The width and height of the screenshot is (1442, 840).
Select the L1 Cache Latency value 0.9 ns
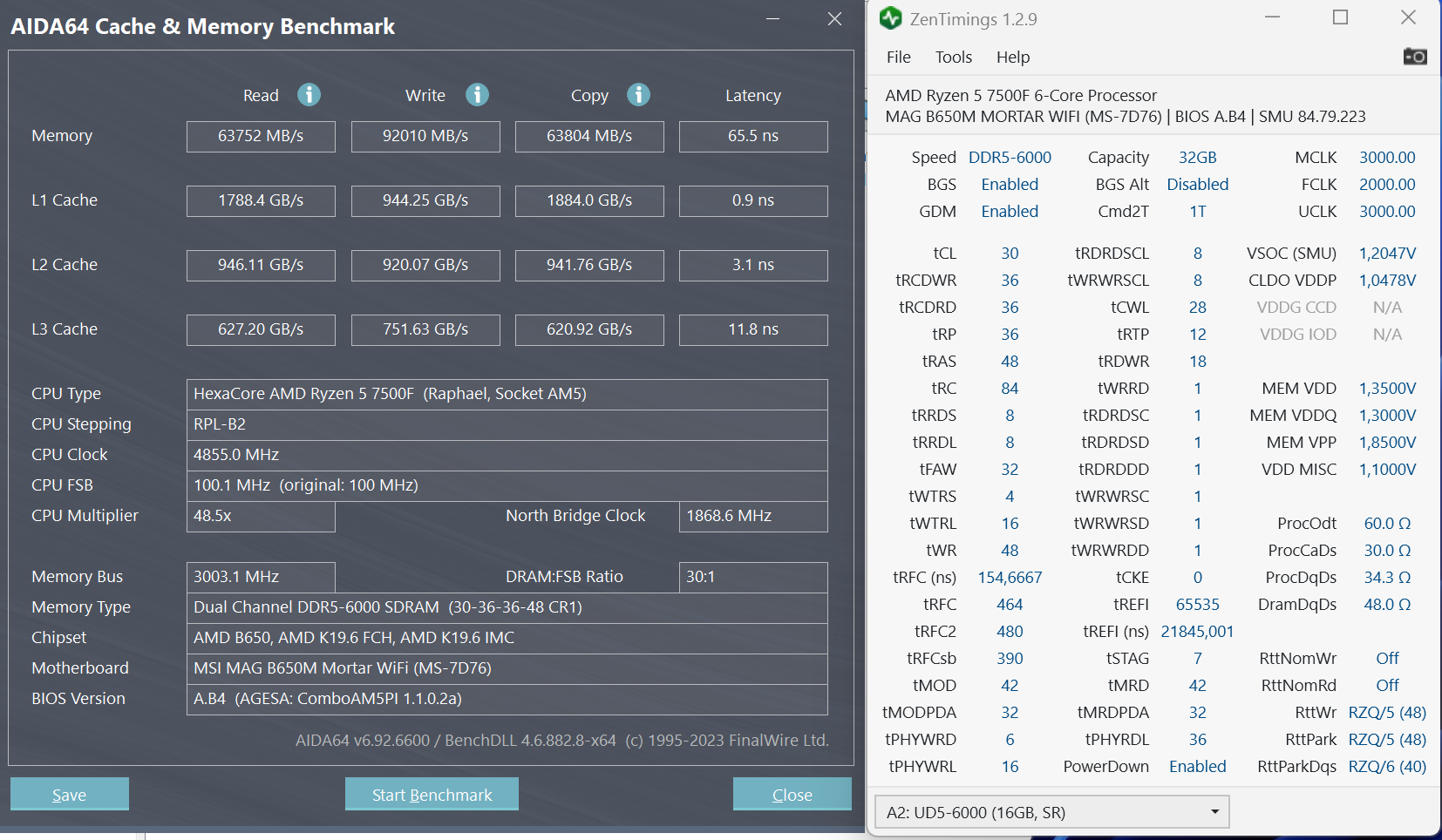tap(753, 201)
